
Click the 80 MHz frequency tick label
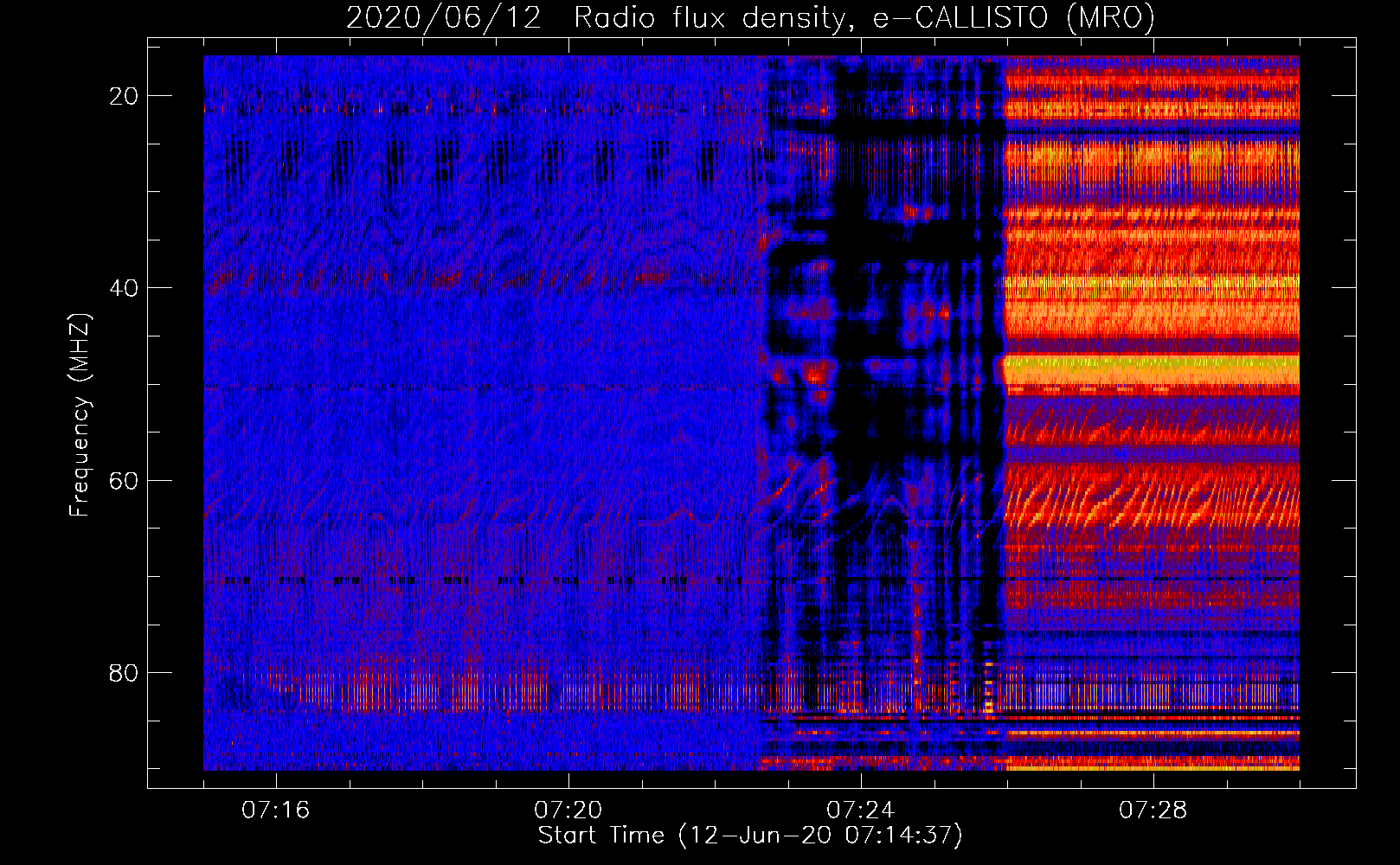pyautogui.click(x=124, y=672)
